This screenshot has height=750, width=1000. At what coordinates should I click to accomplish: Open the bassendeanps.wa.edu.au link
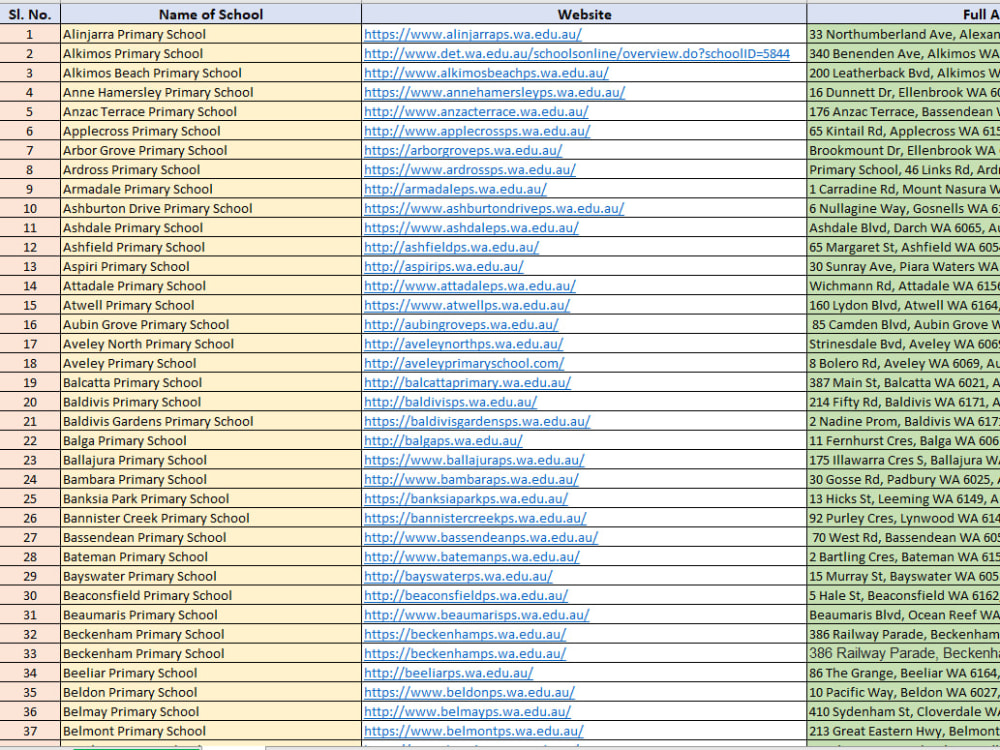click(x=481, y=537)
